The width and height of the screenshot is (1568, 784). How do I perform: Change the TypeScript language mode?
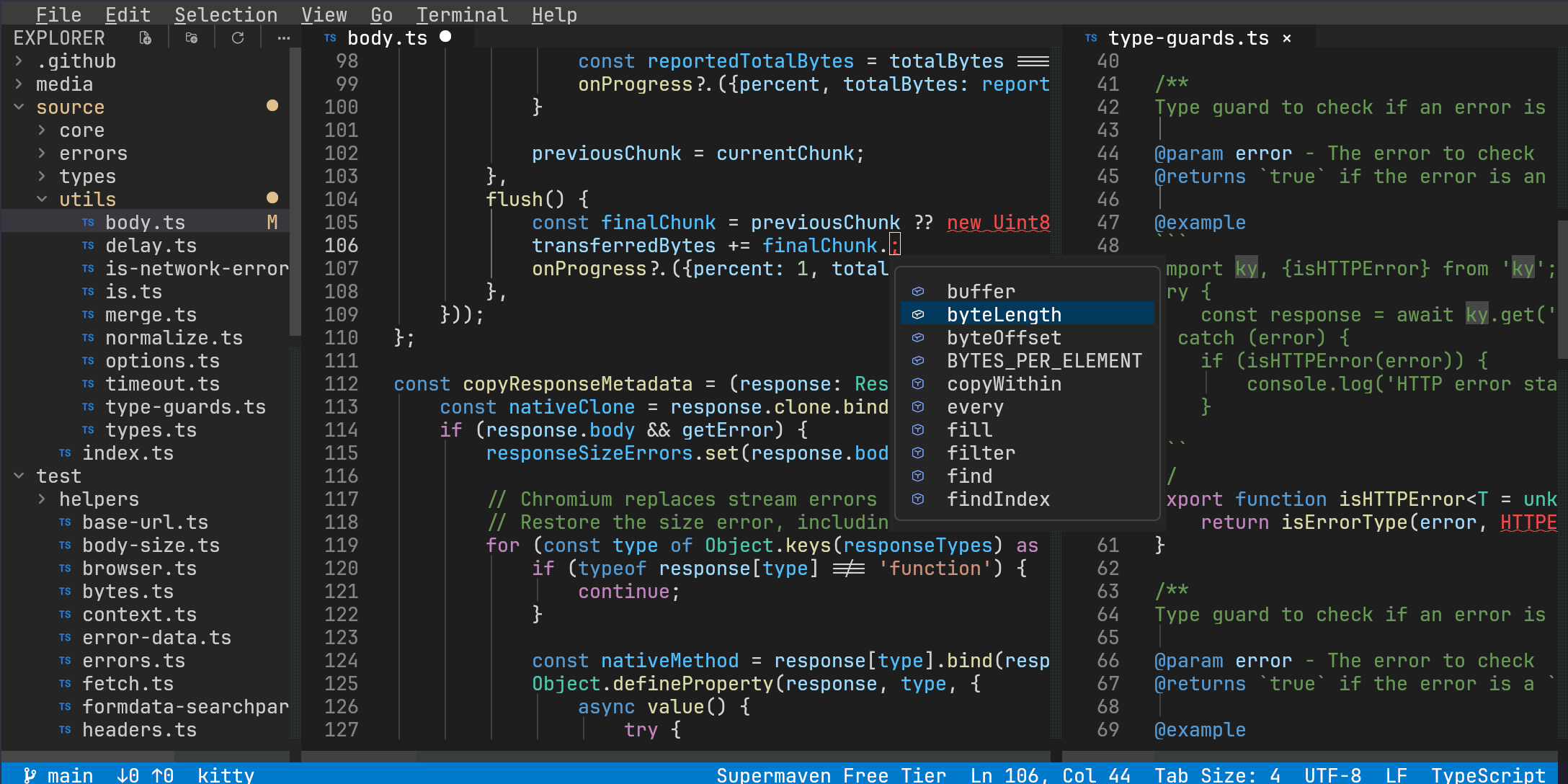1488,775
